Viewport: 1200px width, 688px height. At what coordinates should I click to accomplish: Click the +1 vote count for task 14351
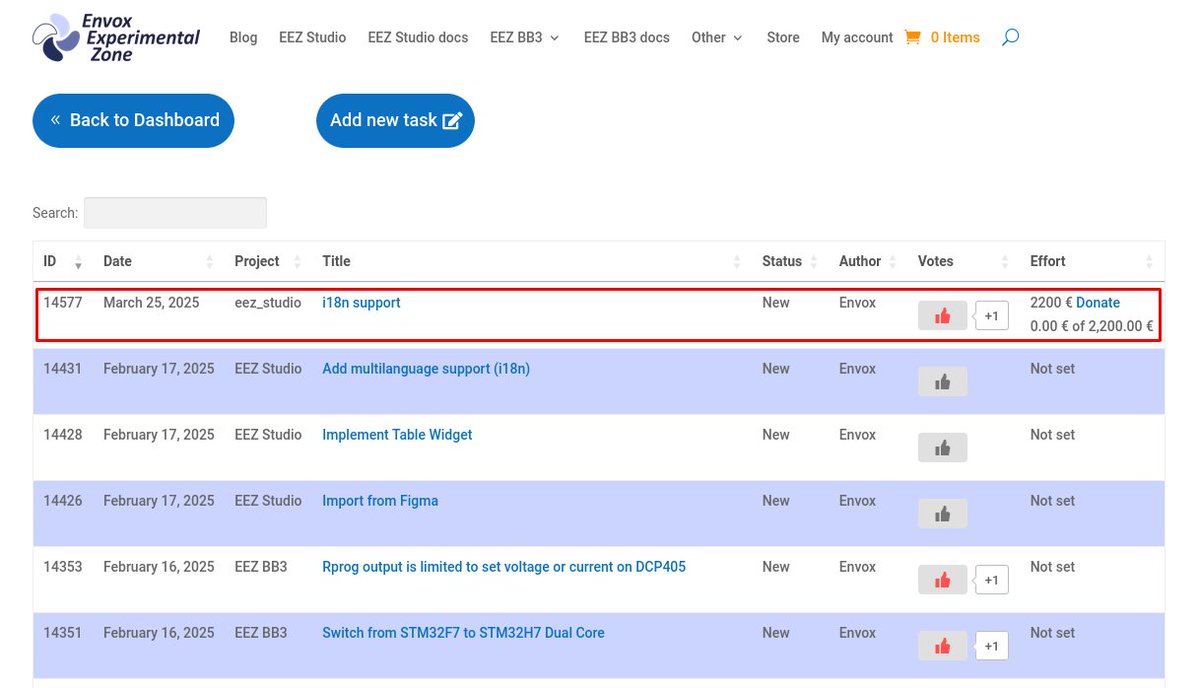coord(991,646)
